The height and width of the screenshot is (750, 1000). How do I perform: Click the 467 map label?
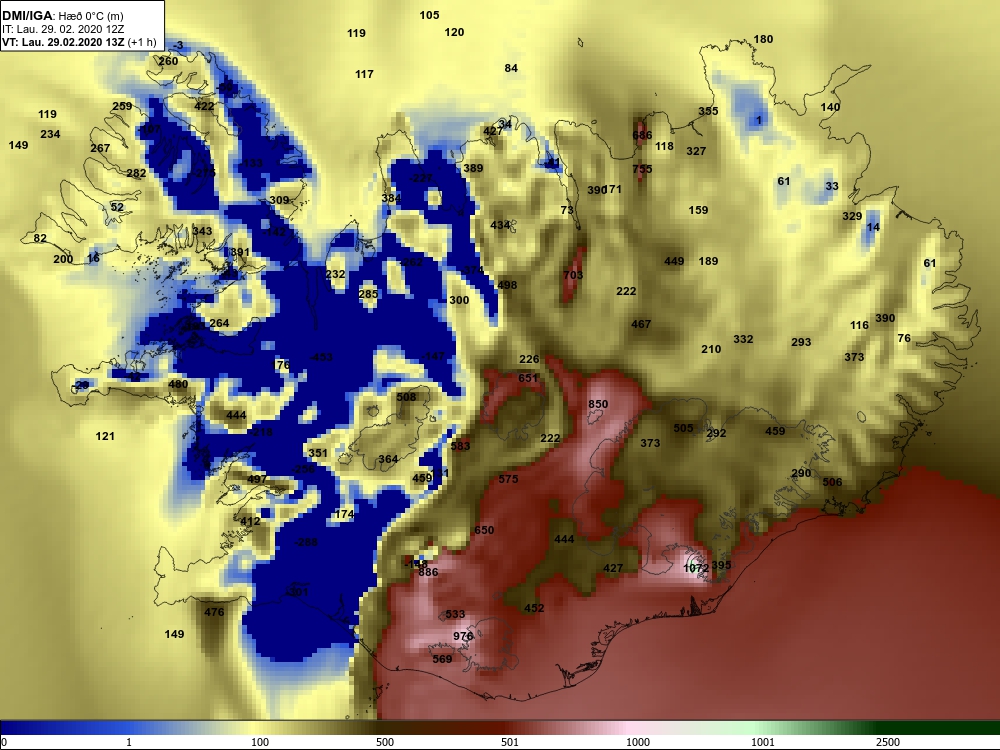[641, 324]
